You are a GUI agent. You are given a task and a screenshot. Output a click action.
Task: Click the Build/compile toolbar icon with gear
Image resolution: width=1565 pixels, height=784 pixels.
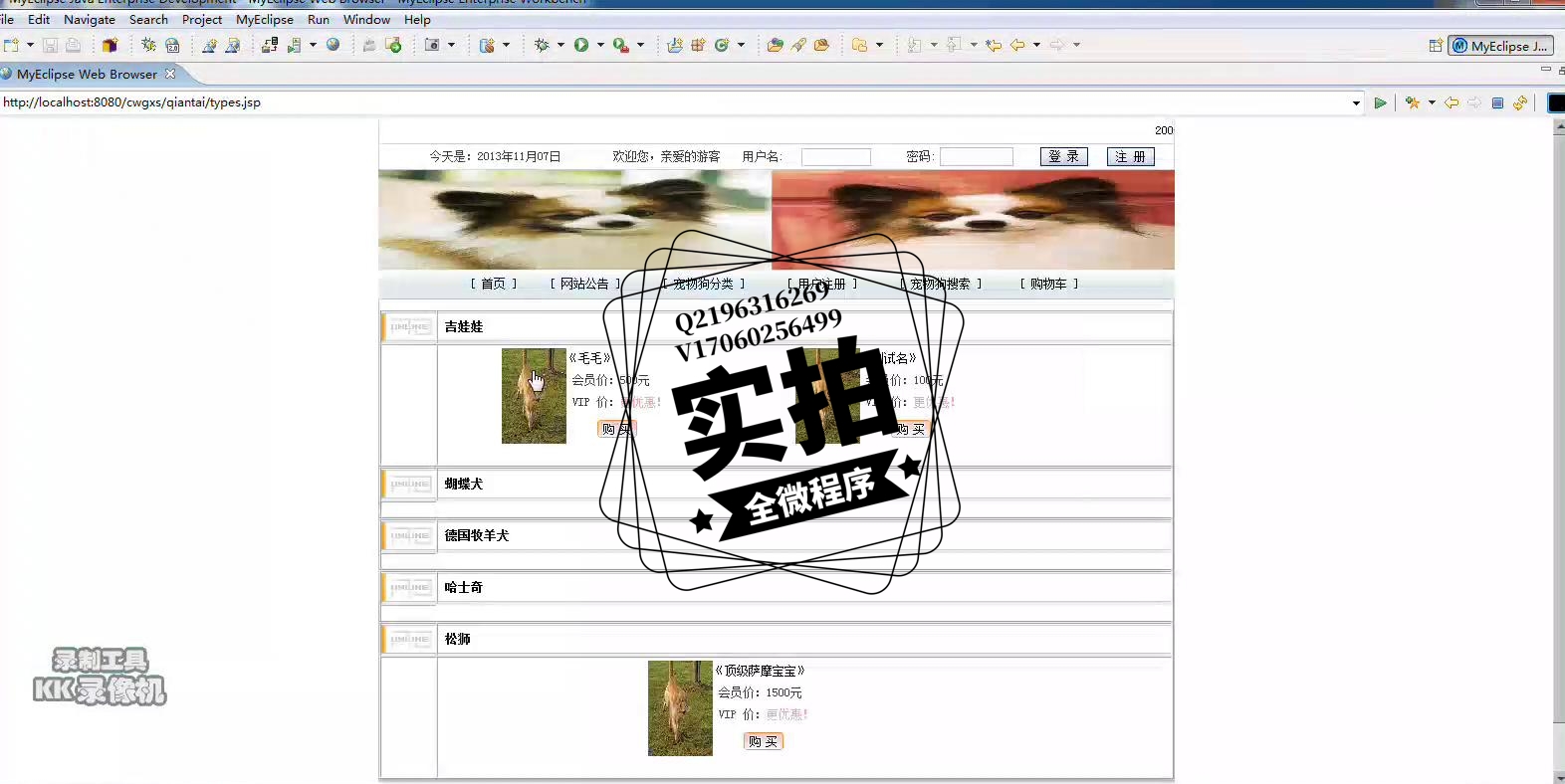(x=148, y=45)
